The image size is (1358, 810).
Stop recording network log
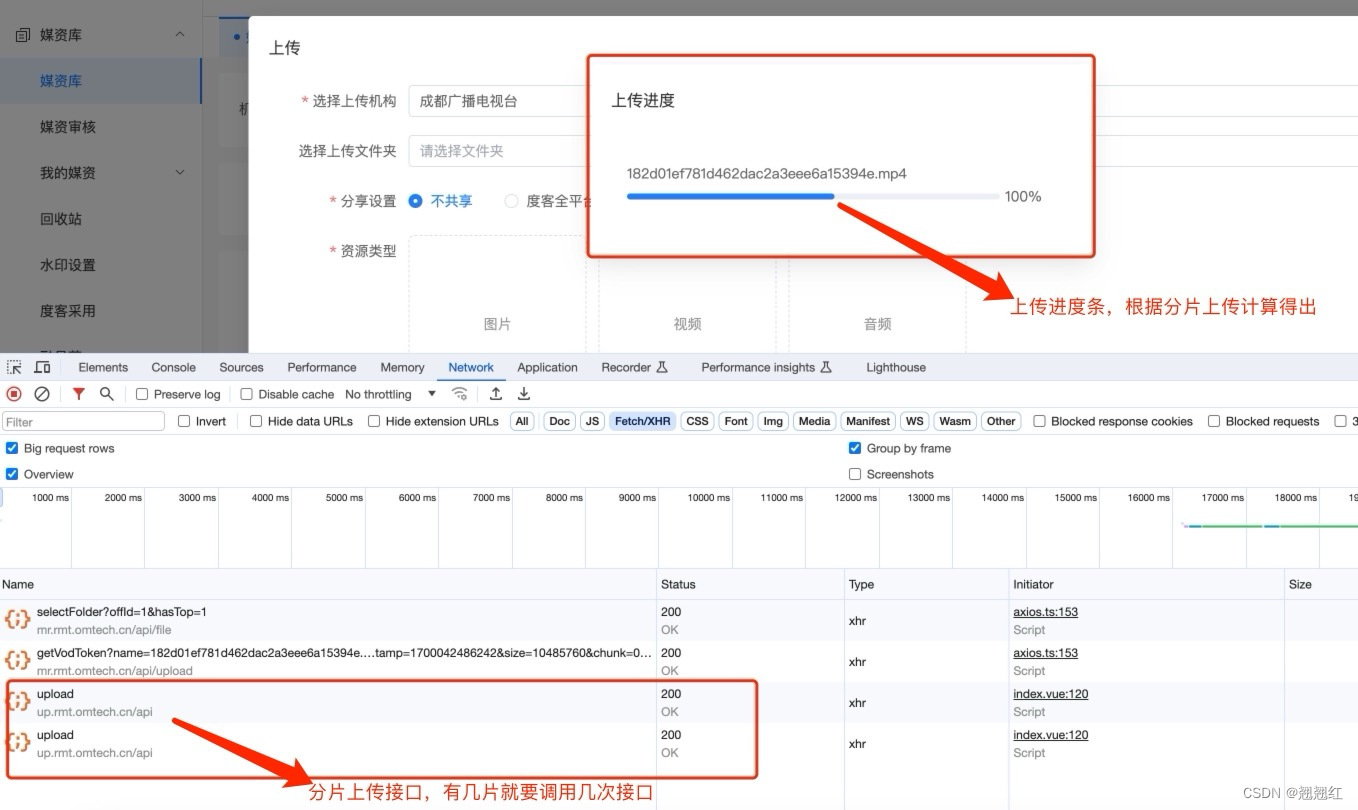click(x=14, y=394)
